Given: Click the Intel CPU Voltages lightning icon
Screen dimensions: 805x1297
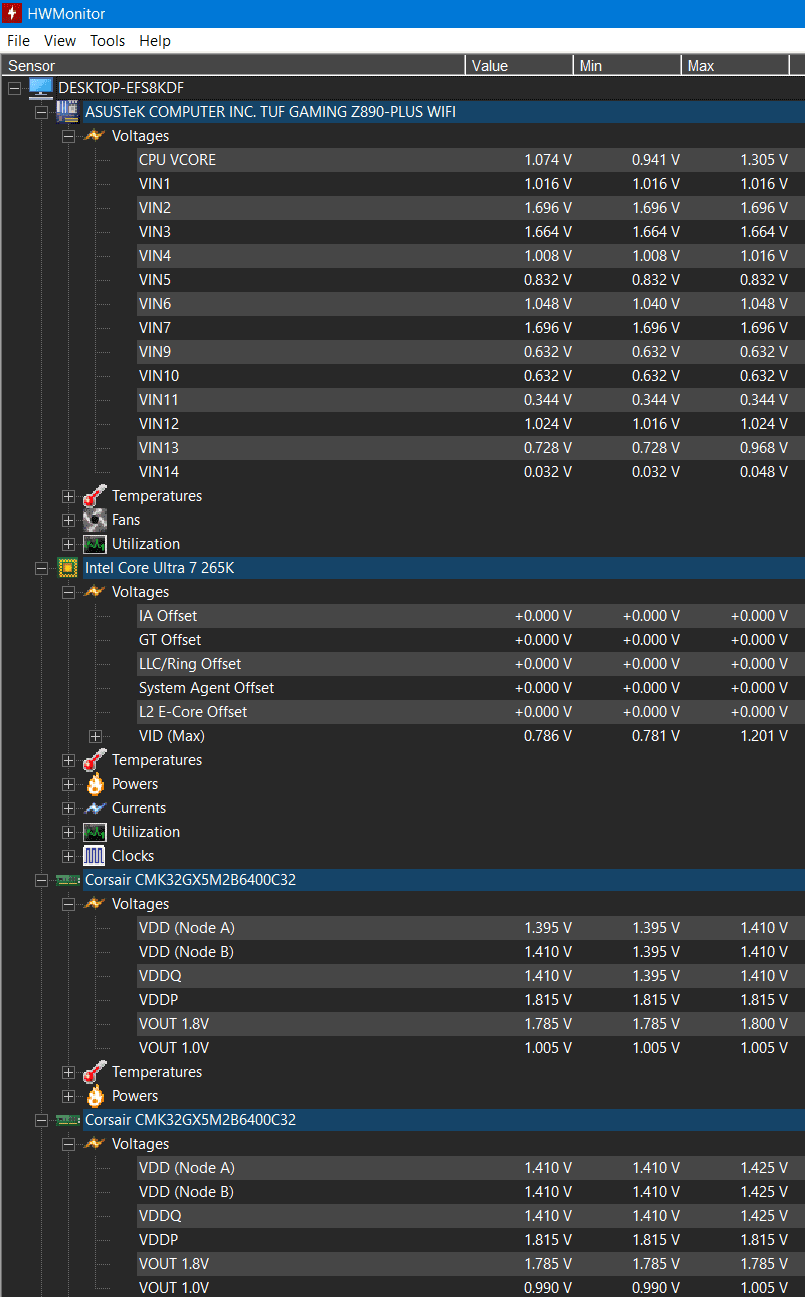Looking at the screenshot, I should pyautogui.click(x=94, y=592).
